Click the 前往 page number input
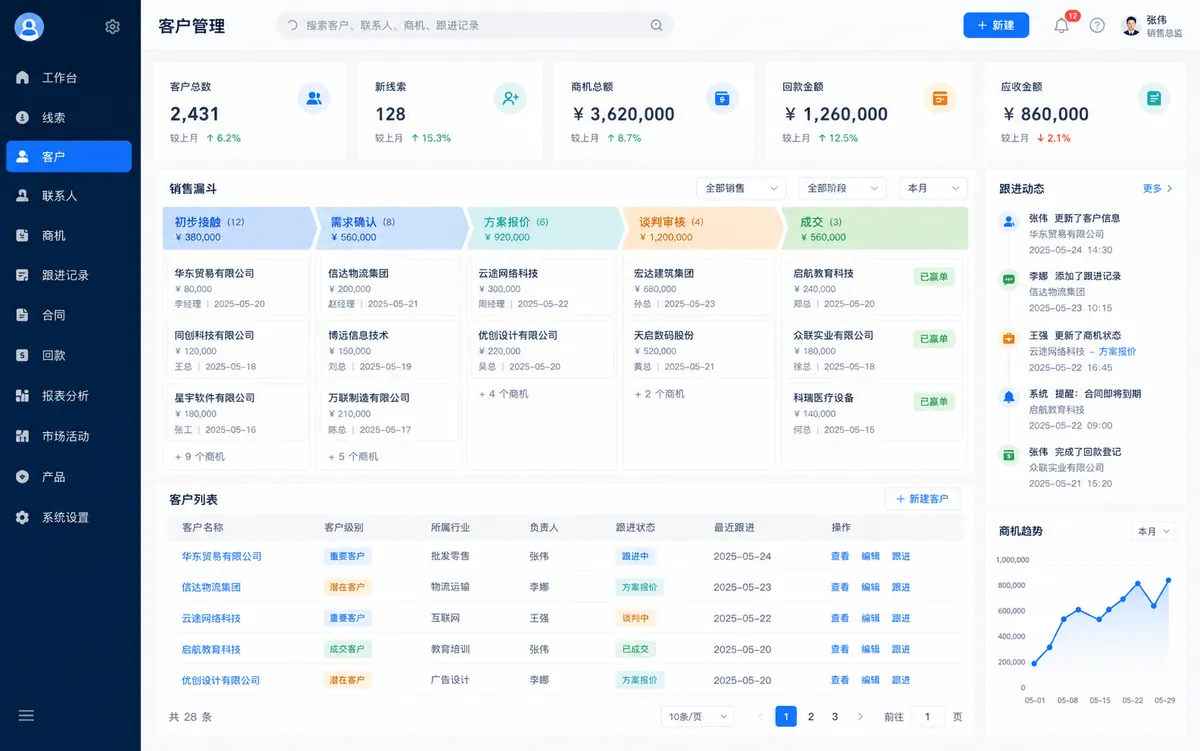 coord(927,716)
